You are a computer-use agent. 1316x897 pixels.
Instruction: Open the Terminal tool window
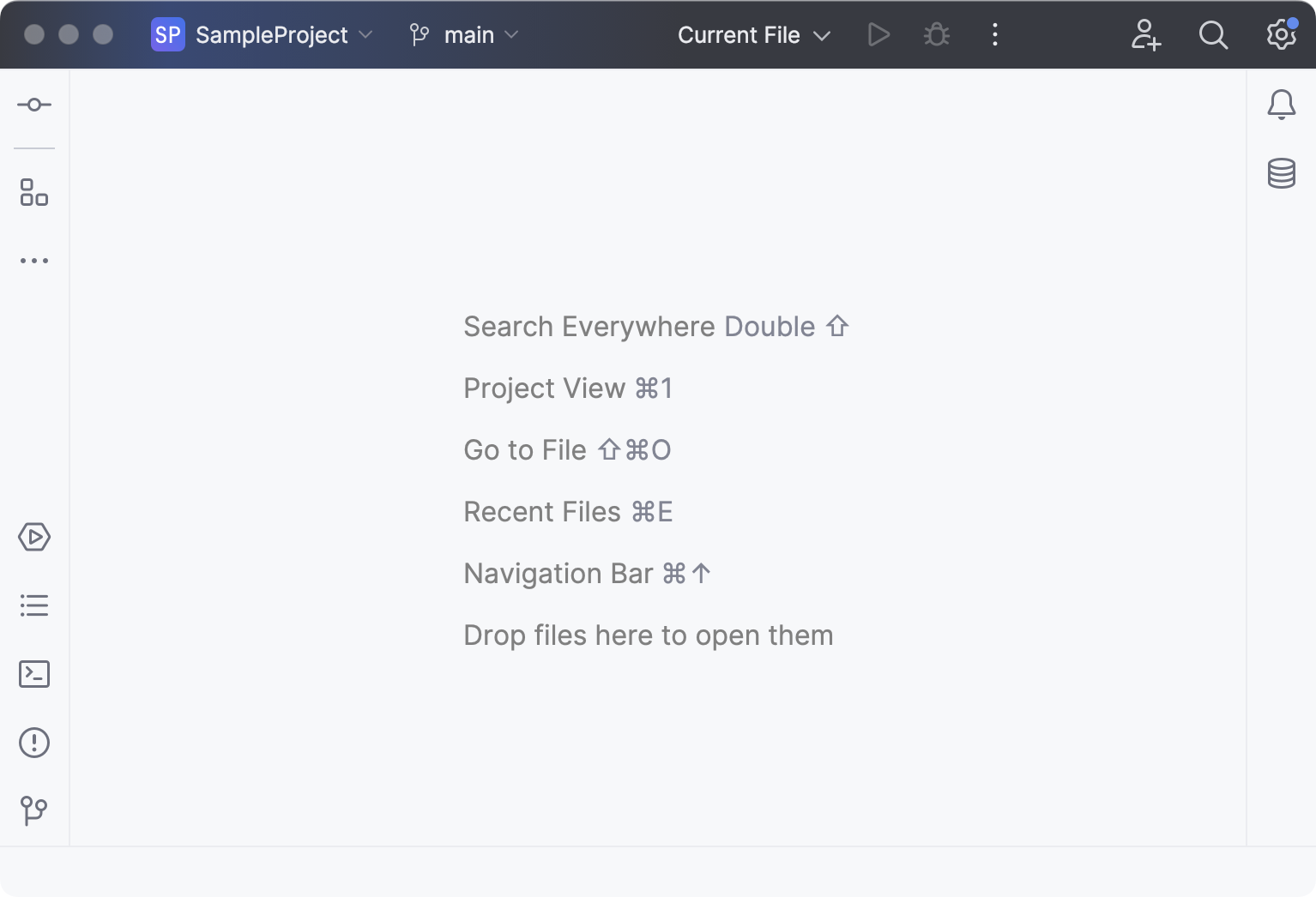point(33,674)
